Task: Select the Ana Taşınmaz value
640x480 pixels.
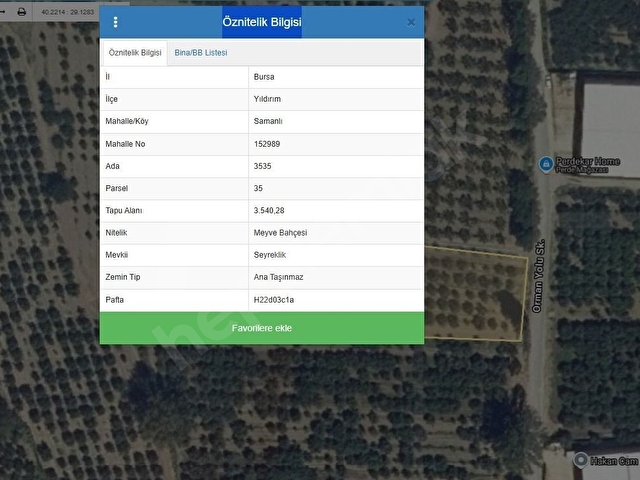Action: pos(278,277)
